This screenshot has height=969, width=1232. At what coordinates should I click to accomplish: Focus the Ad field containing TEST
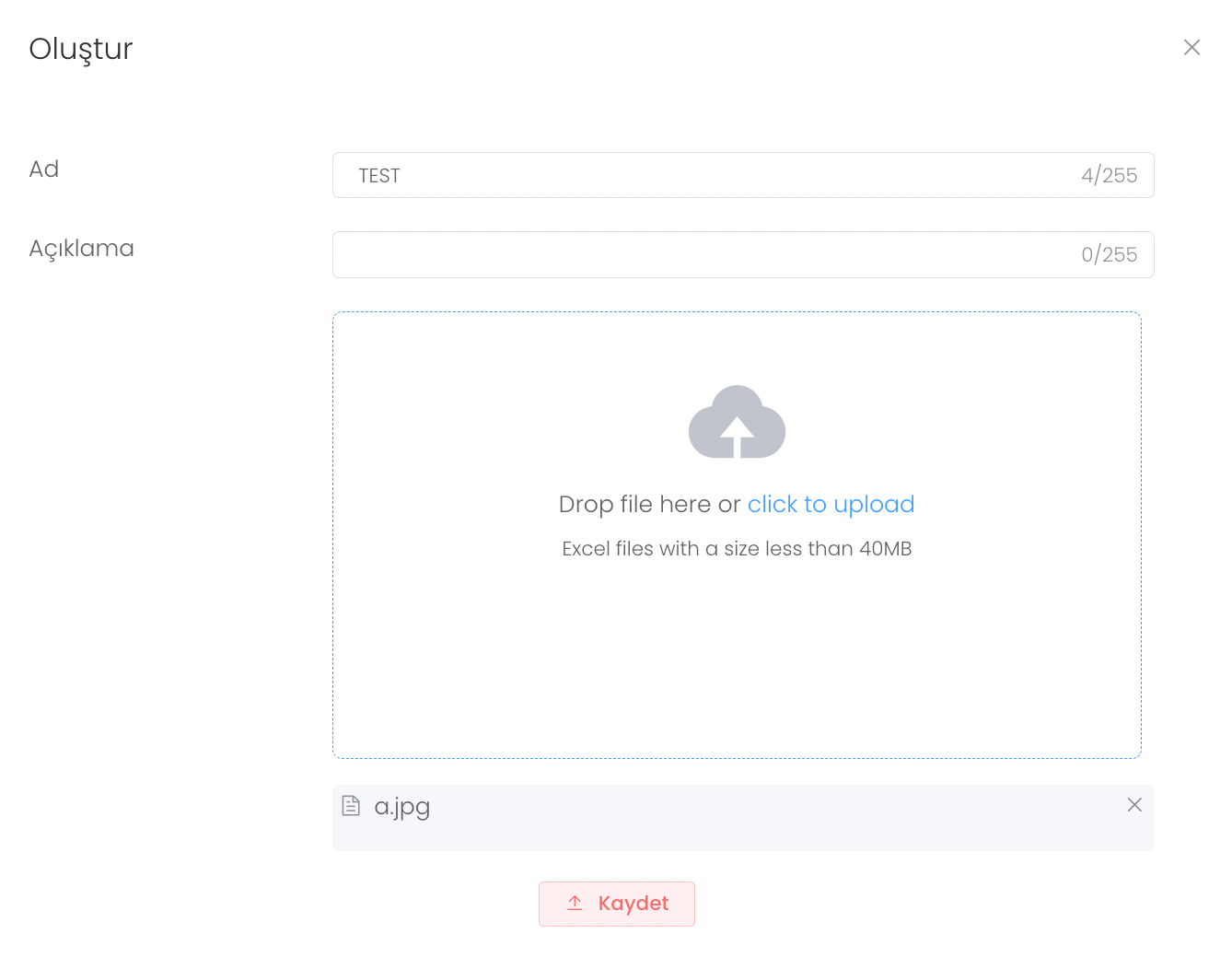tap(700, 175)
